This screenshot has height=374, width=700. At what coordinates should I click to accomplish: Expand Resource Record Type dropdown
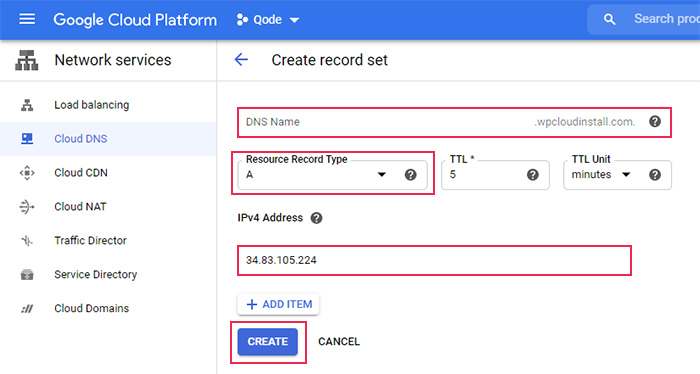pos(382,175)
